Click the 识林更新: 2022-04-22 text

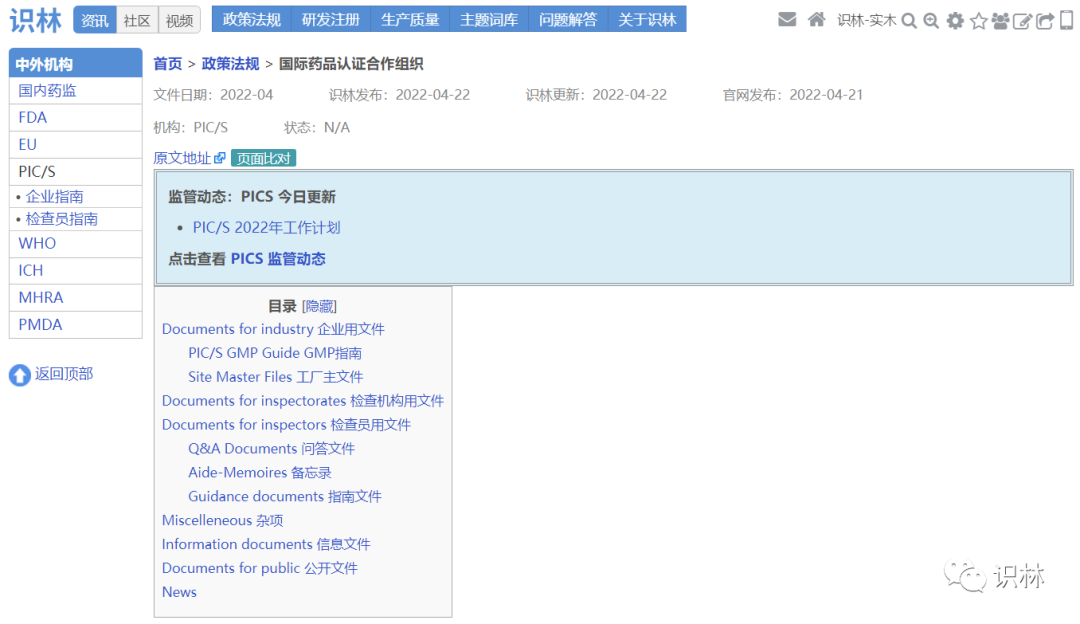click(x=596, y=95)
